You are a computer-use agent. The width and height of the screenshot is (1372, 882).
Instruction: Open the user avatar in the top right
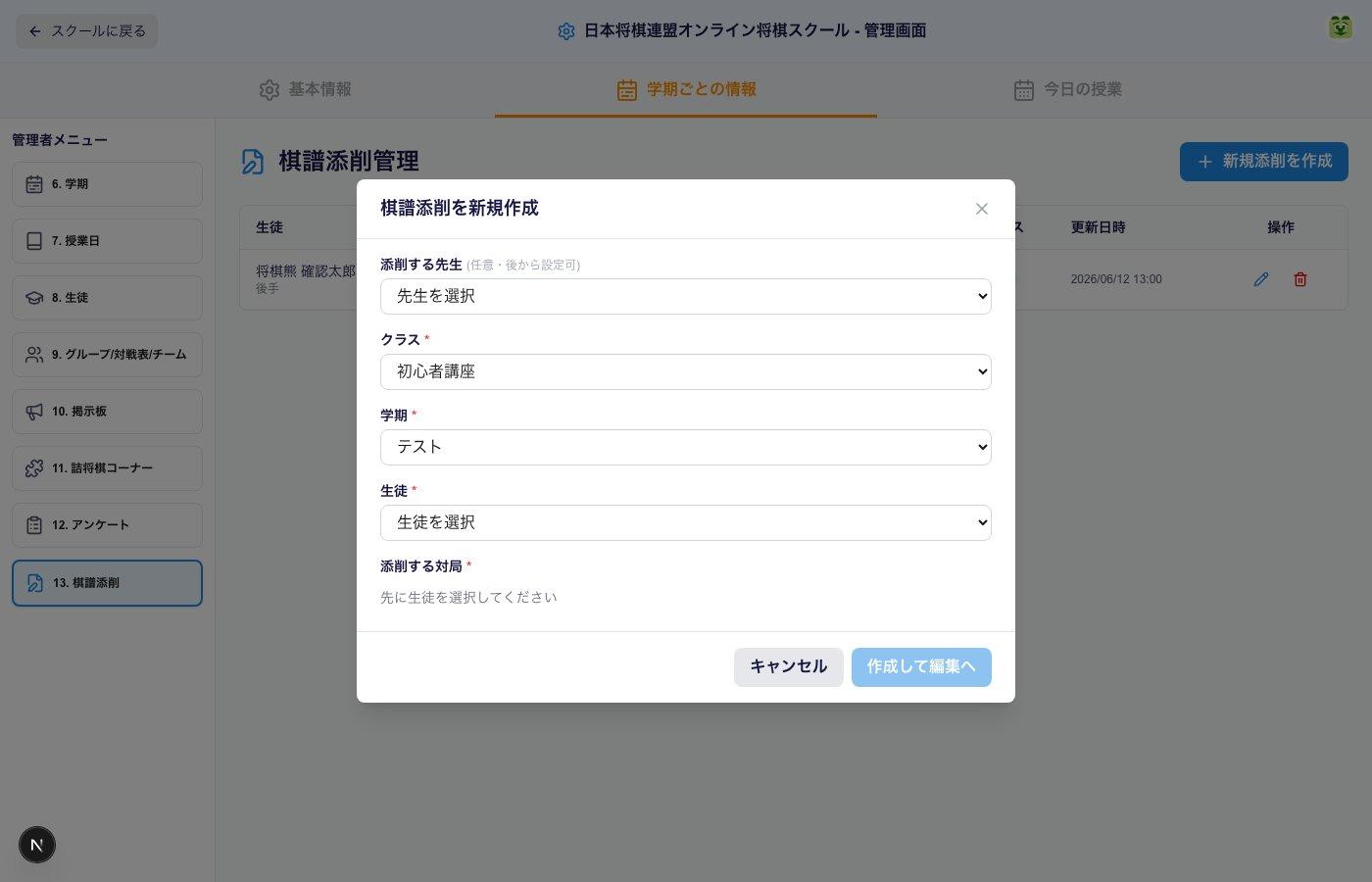pos(1340,27)
